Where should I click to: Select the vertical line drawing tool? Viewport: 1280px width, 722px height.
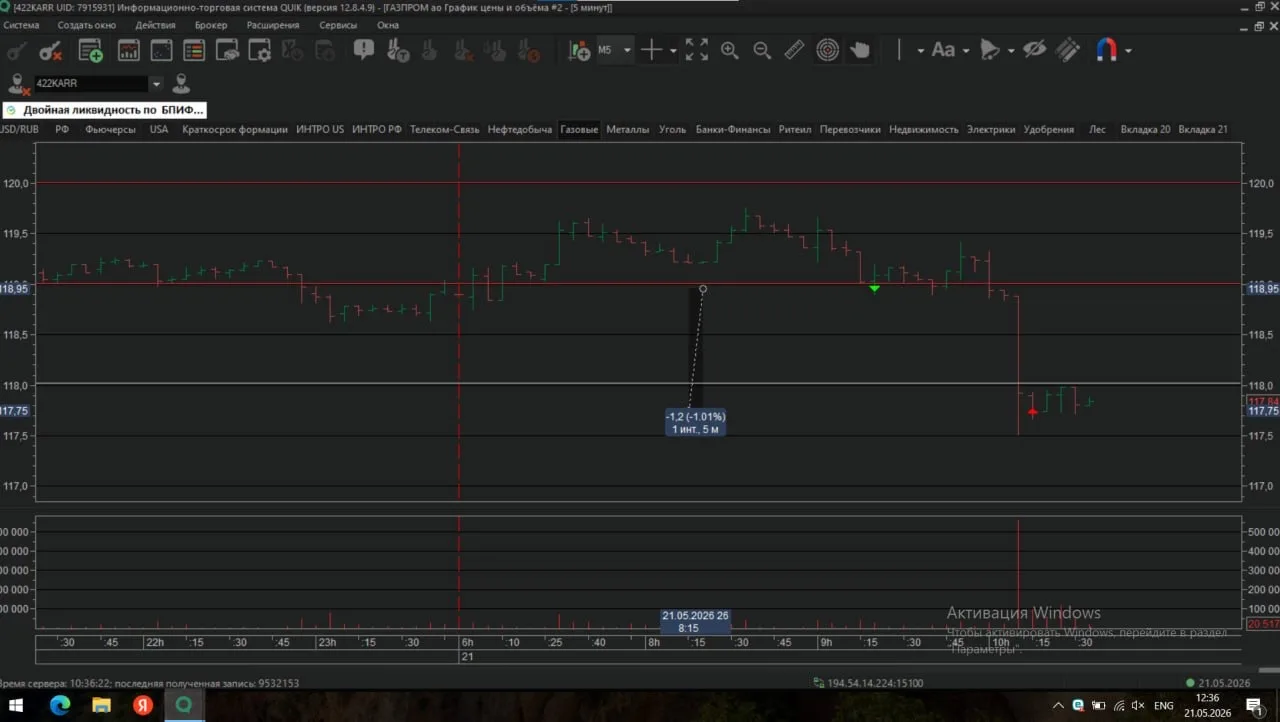[899, 50]
